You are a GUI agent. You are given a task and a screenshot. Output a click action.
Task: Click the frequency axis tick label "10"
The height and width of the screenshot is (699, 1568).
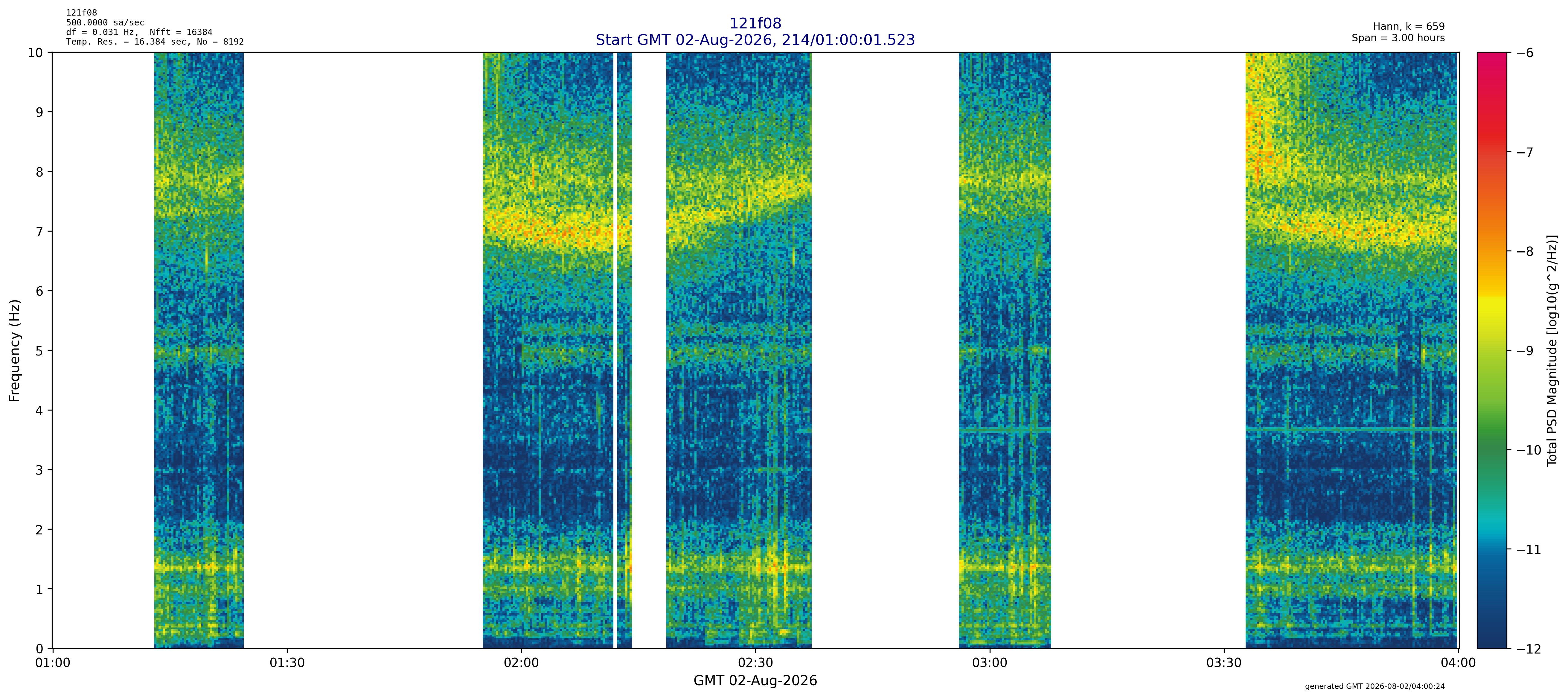coord(35,53)
